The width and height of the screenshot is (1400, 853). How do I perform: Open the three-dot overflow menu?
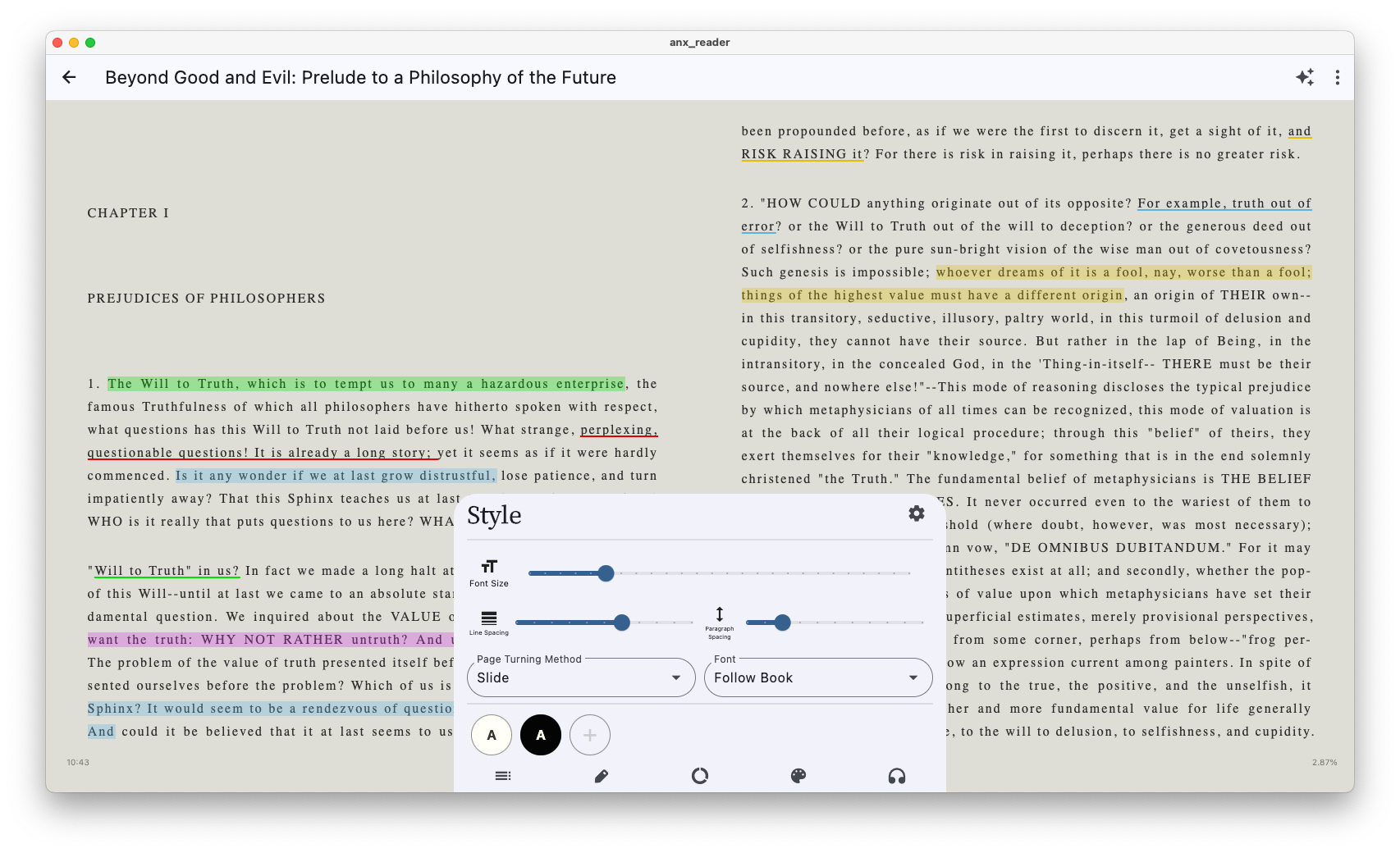pos(1337,77)
